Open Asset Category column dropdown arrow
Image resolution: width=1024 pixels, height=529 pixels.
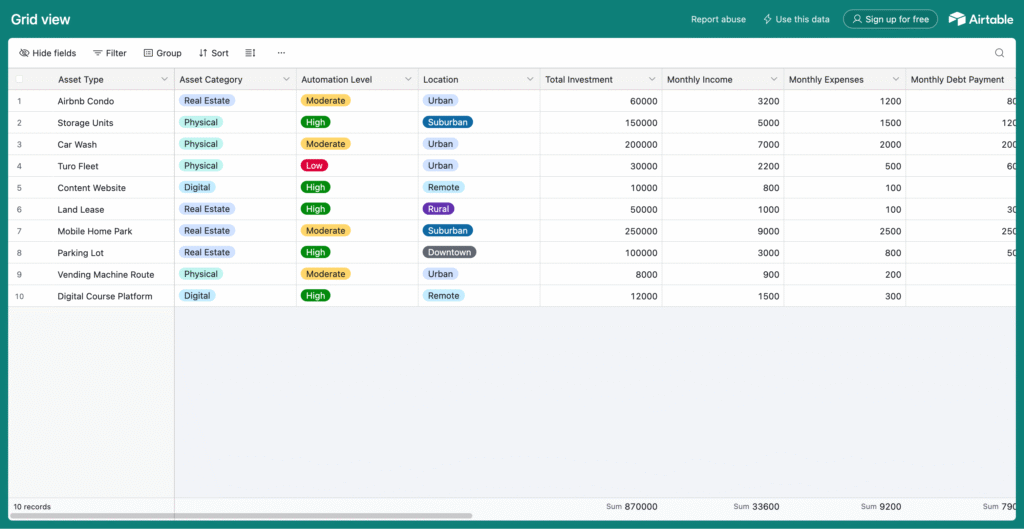coord(286,79)
